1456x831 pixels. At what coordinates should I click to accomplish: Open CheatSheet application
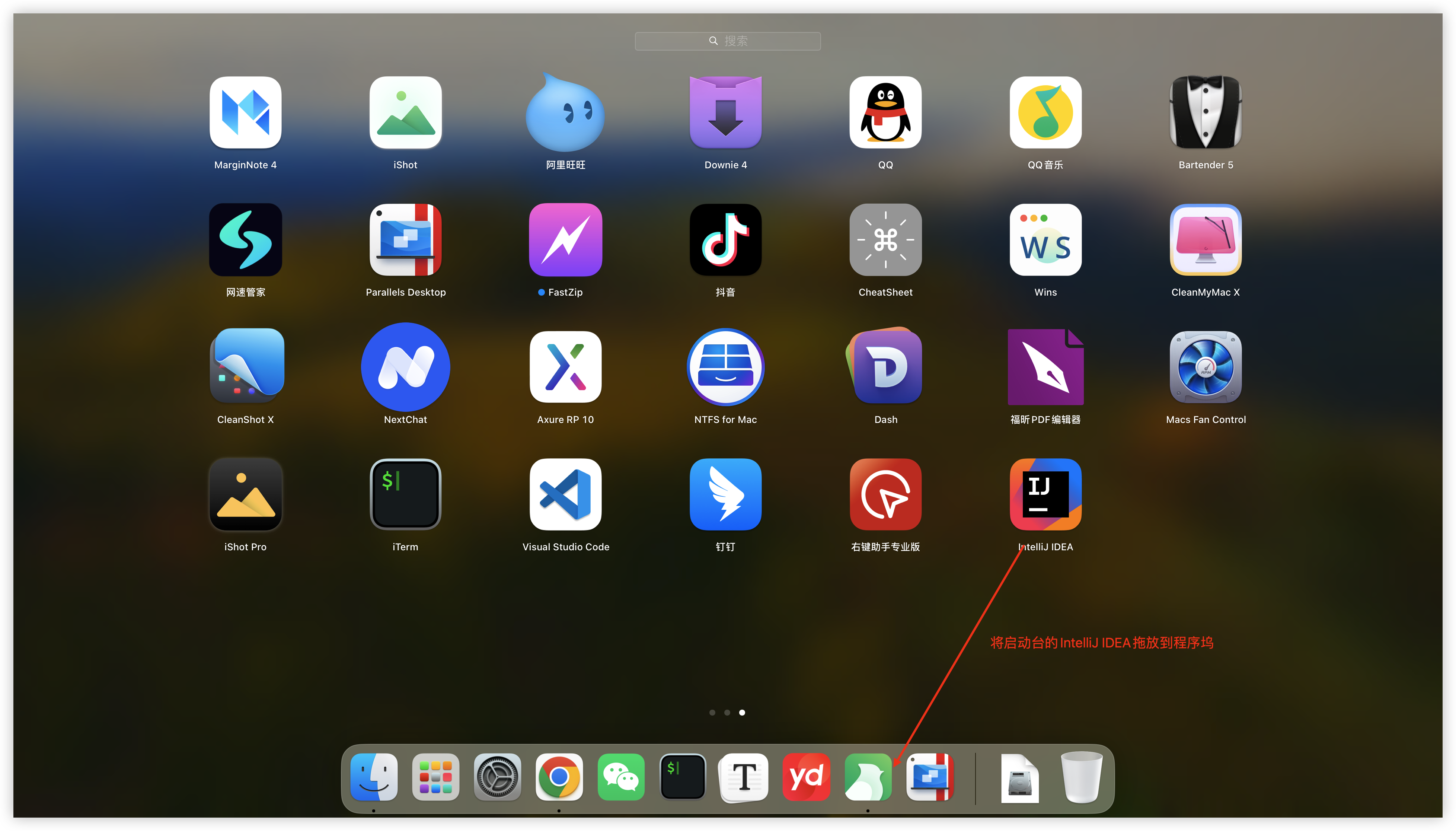[x=885, y=240]
